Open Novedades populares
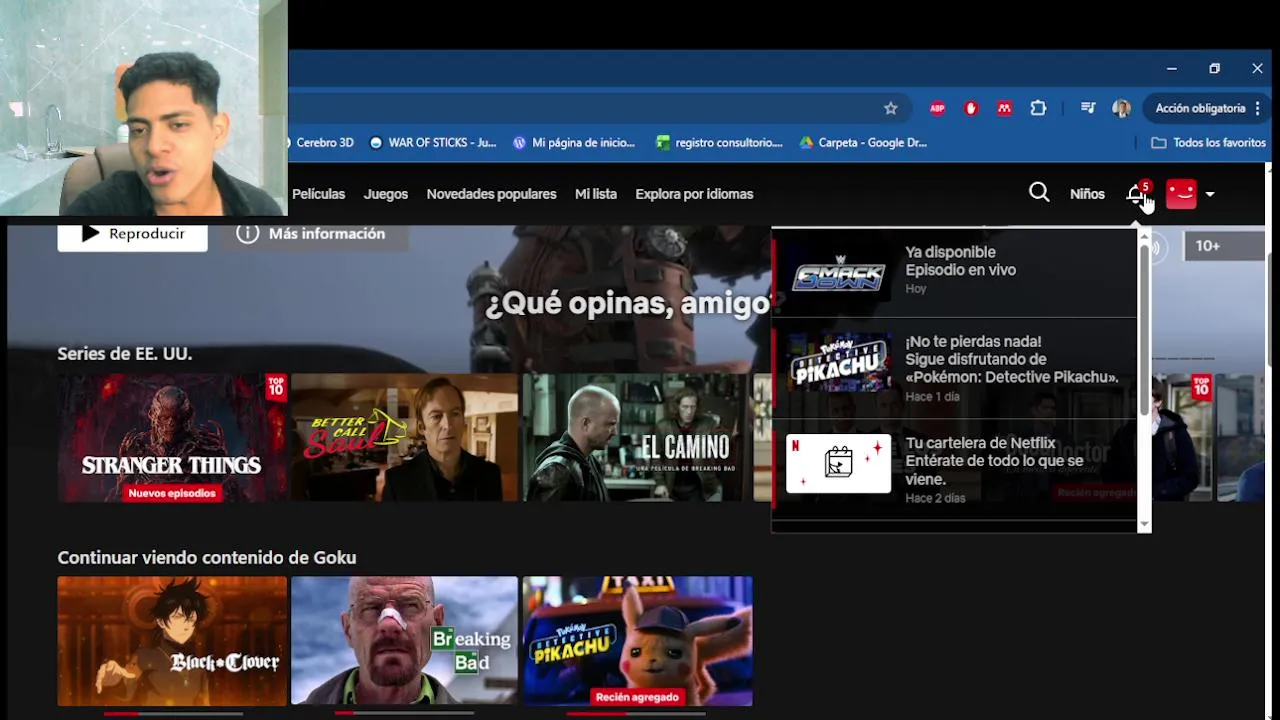This screenshot has width=1280, height=720. pos(491,194)
